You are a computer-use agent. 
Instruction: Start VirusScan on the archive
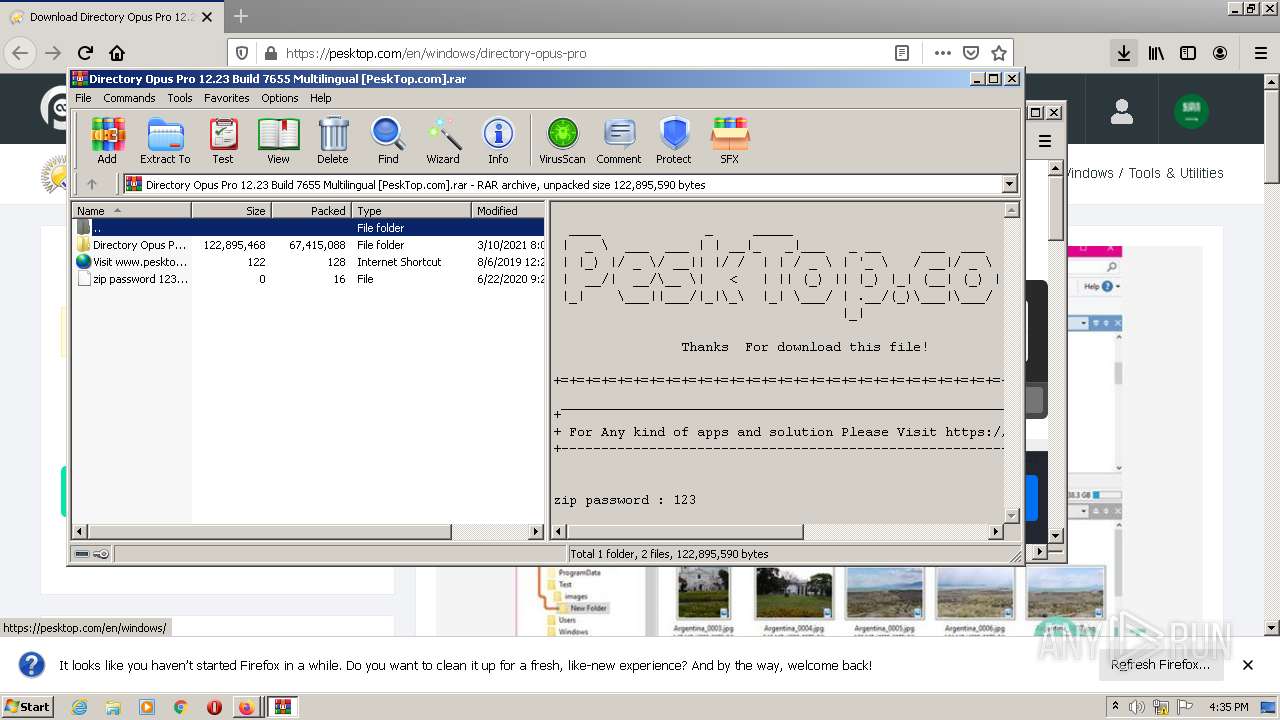click(x=562, y=140)
